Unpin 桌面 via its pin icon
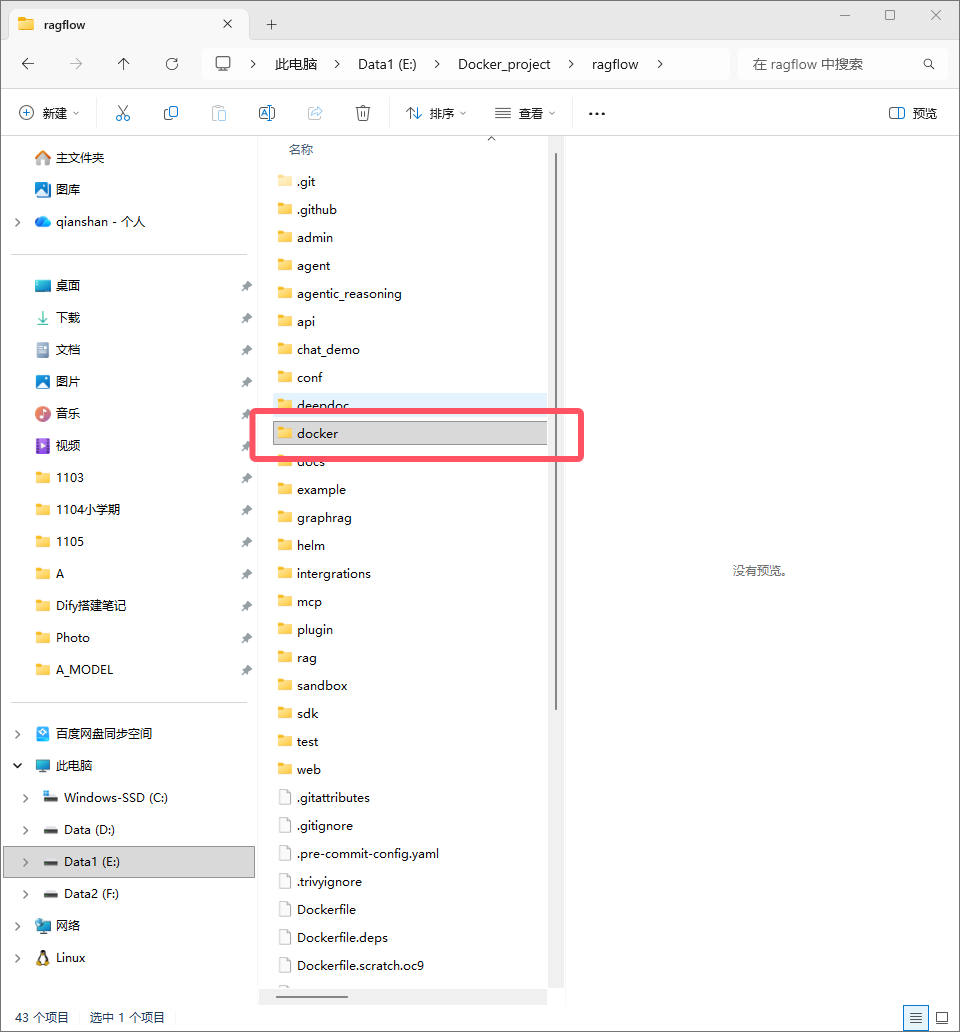Screen dimensions: 960x1032 [x=246, y=286]
